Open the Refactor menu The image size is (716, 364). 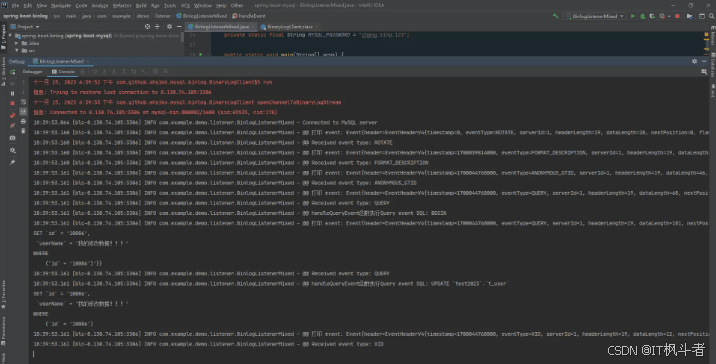coord(122,5)
